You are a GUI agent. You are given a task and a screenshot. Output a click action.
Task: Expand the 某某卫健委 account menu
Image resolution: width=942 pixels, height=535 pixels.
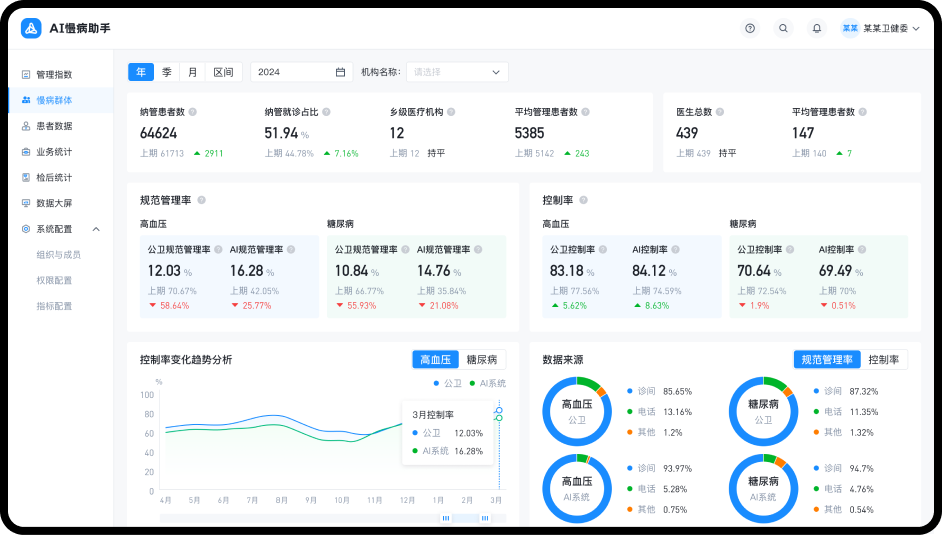tap(880, 29)
